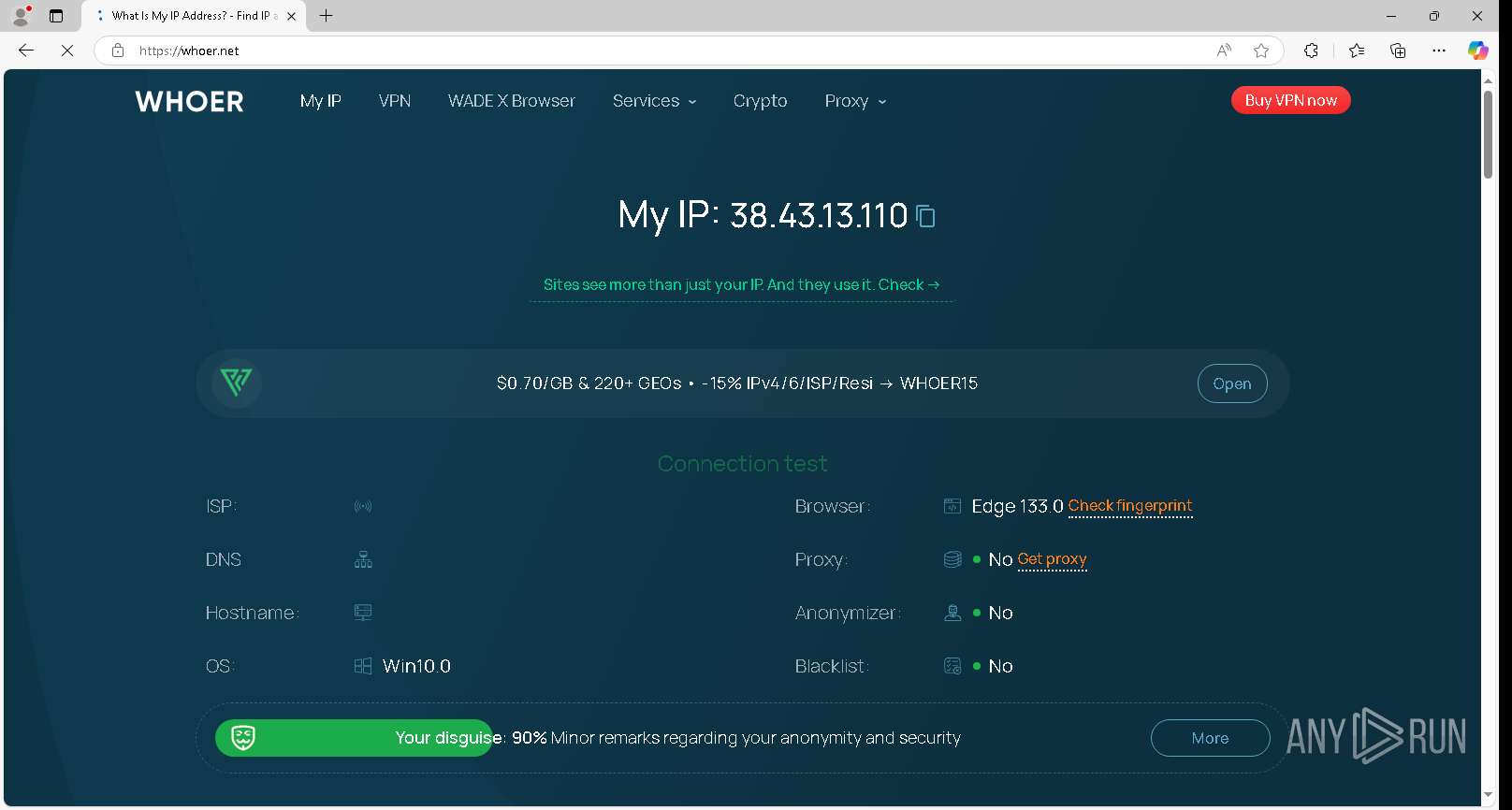Open the WHOER home logo
This screenshot has height=810, width=1512.
(x=189, y=101)
